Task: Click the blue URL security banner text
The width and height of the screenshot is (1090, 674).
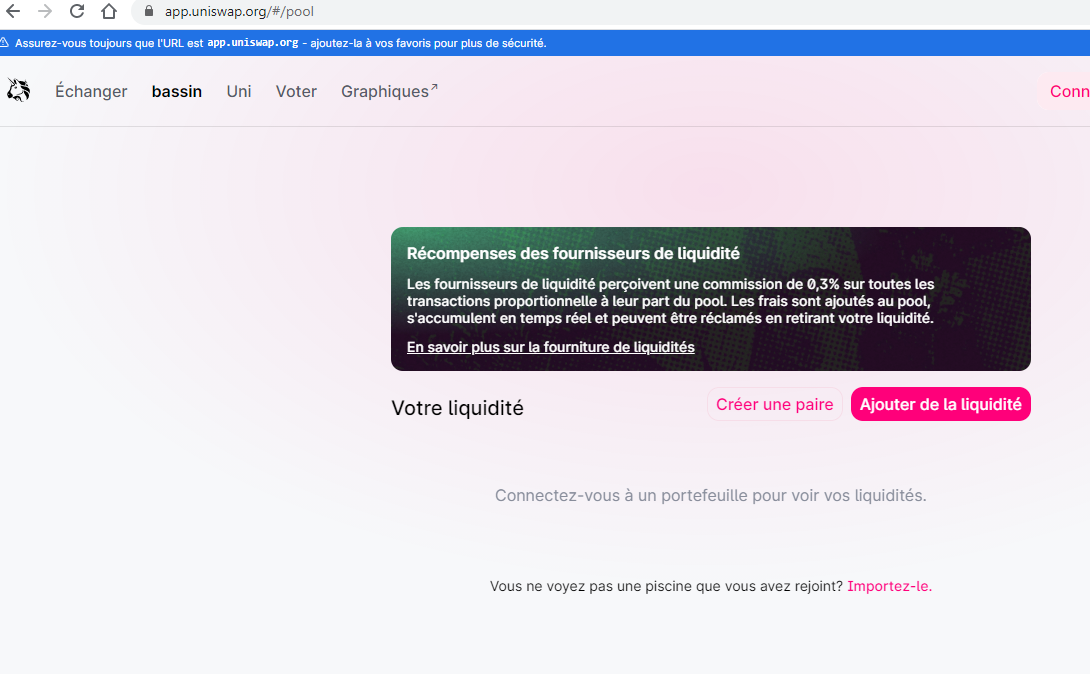Action: coord(280,43)
